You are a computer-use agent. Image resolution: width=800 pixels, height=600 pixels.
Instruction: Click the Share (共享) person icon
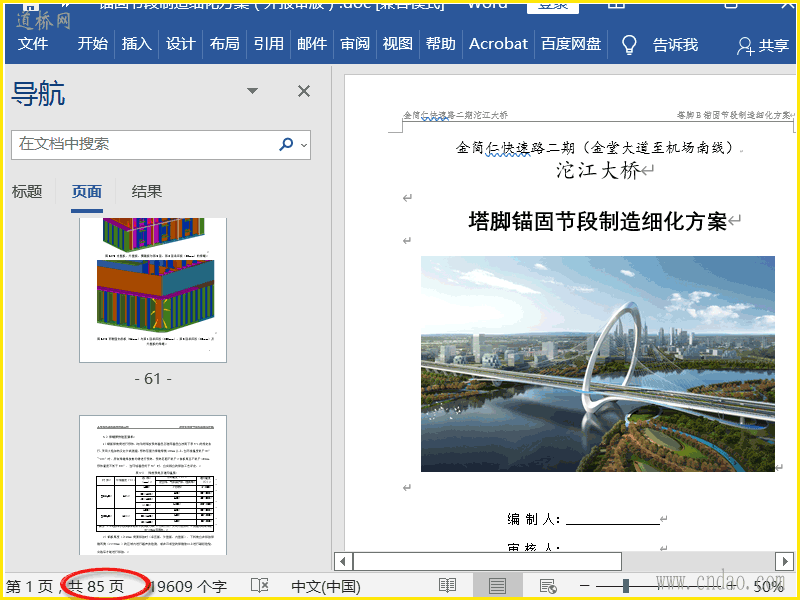pyautogui.click(x=745, y=45)
